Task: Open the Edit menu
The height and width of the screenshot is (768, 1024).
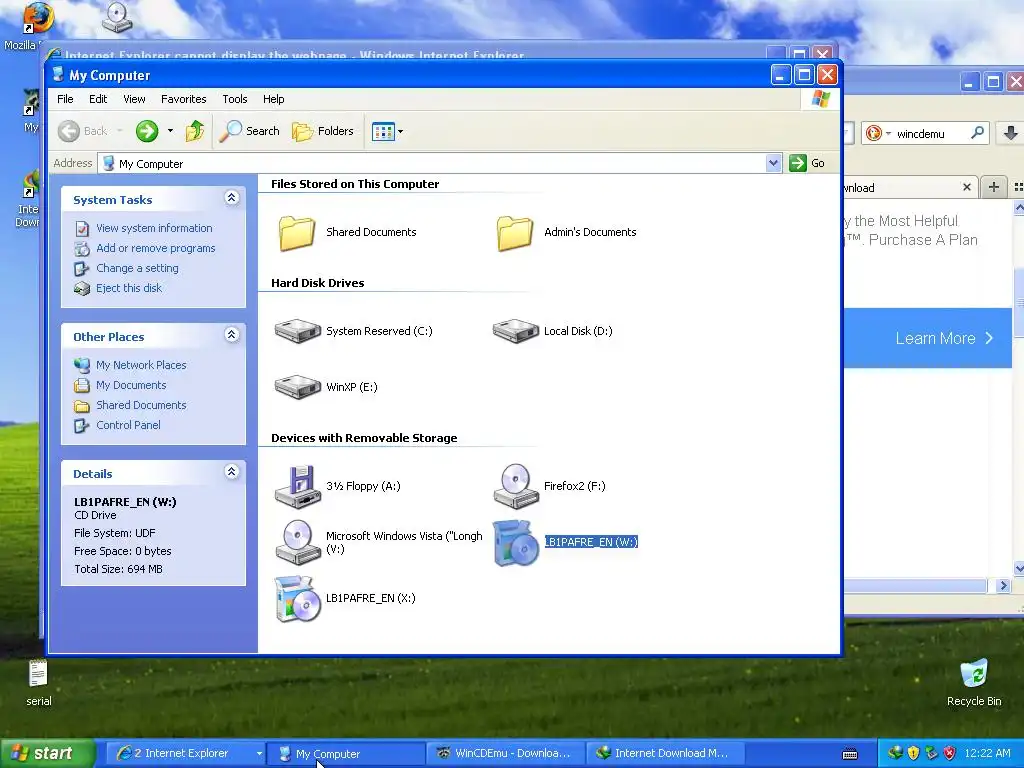Action: (x=98, y=99)
